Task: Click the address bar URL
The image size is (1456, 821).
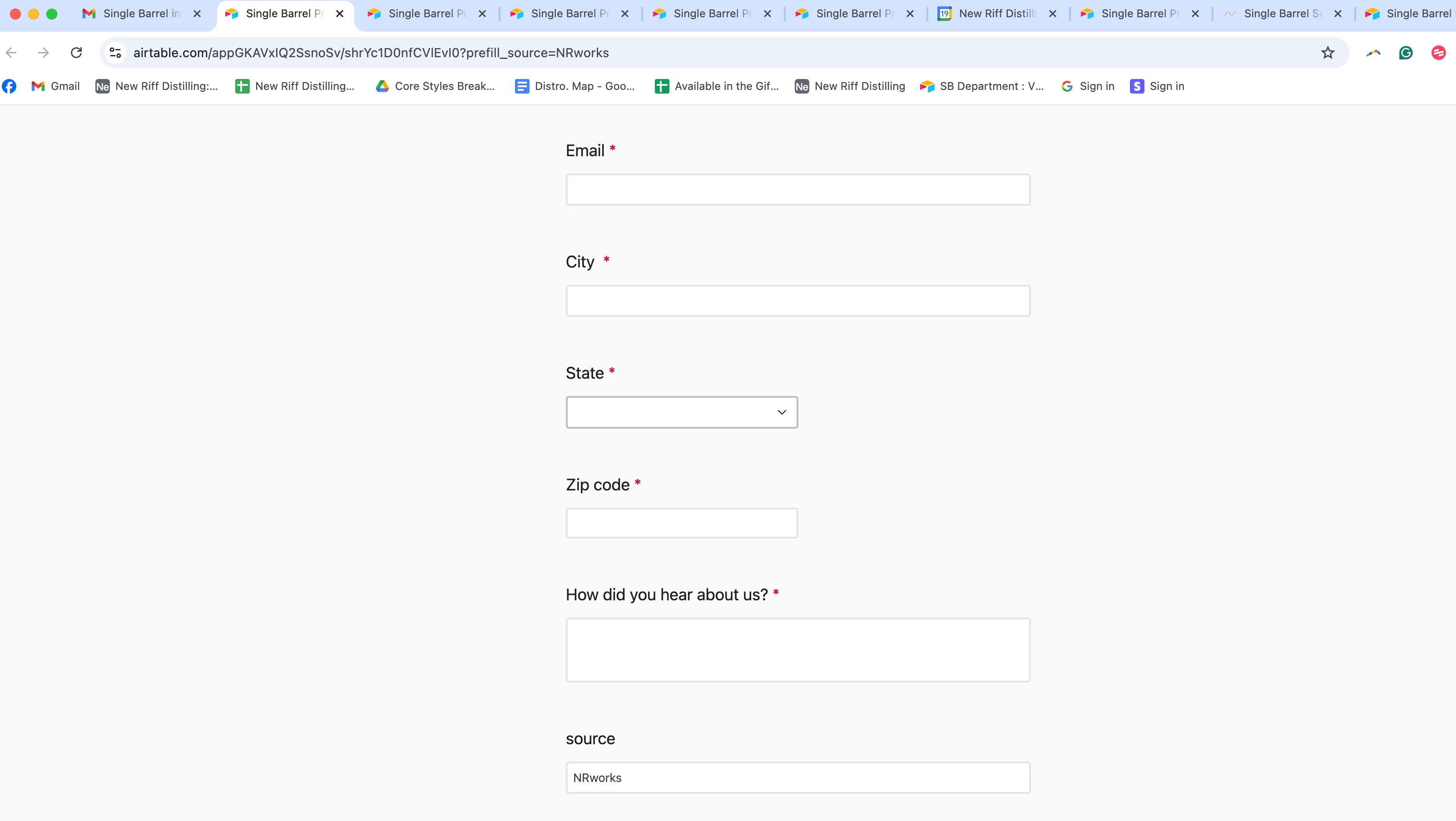Action: coord(371,53)
